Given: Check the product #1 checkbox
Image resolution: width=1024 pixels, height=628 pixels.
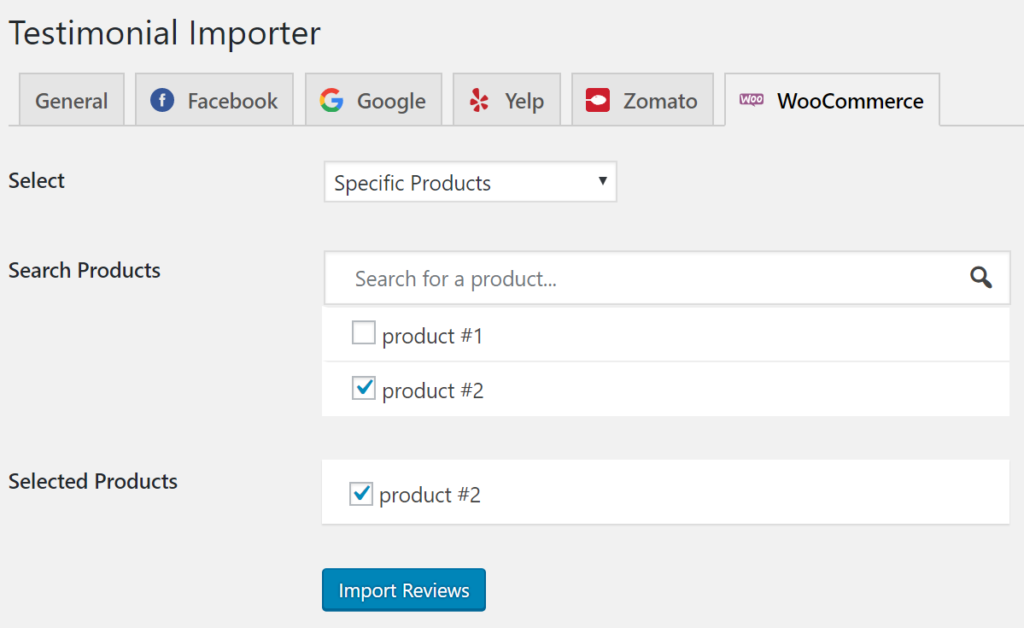Looking at the screenshot, I should (363, 333).
